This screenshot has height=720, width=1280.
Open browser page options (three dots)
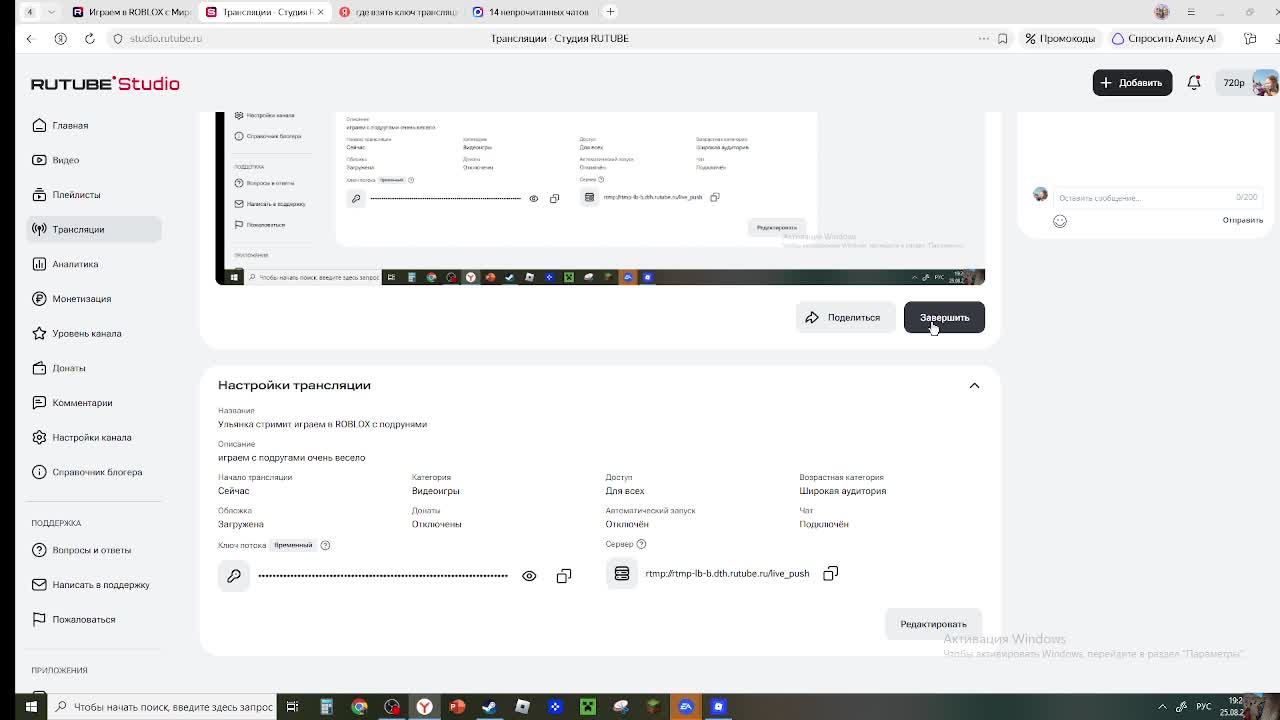coord(983,38)
